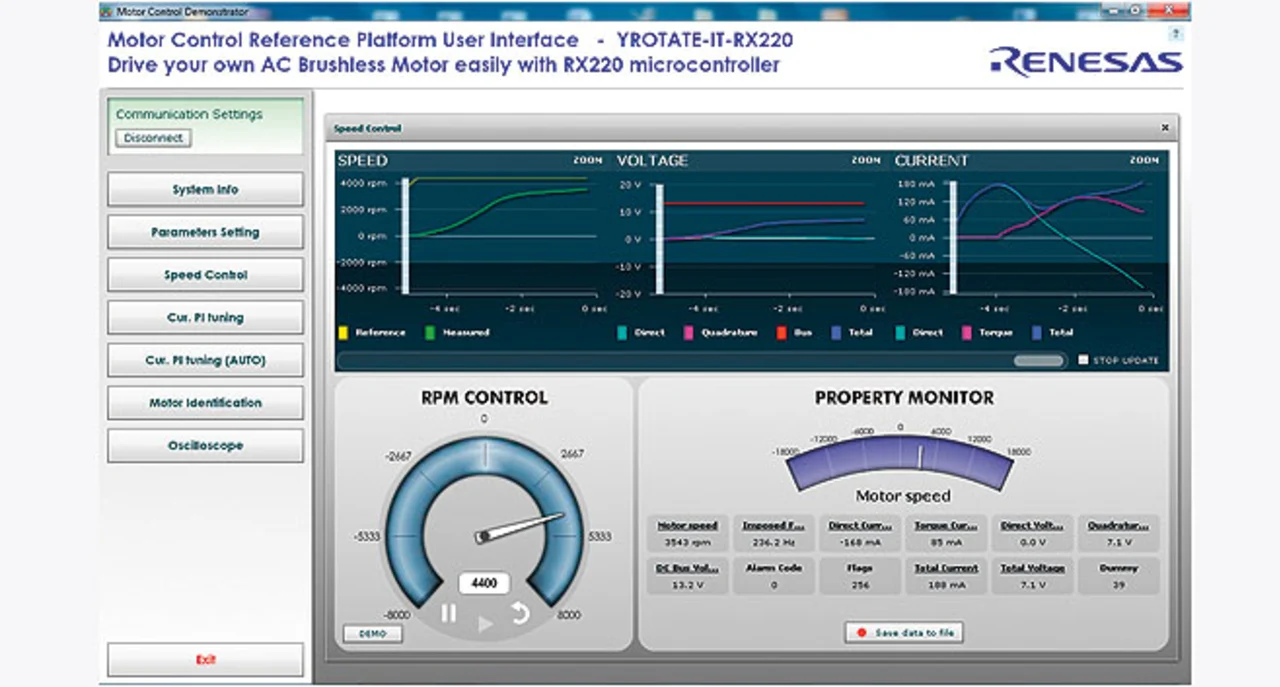Click the Direct swatch in VOLTAGE legend
This screenshot has width=1280, height=687.
point(623,332)
